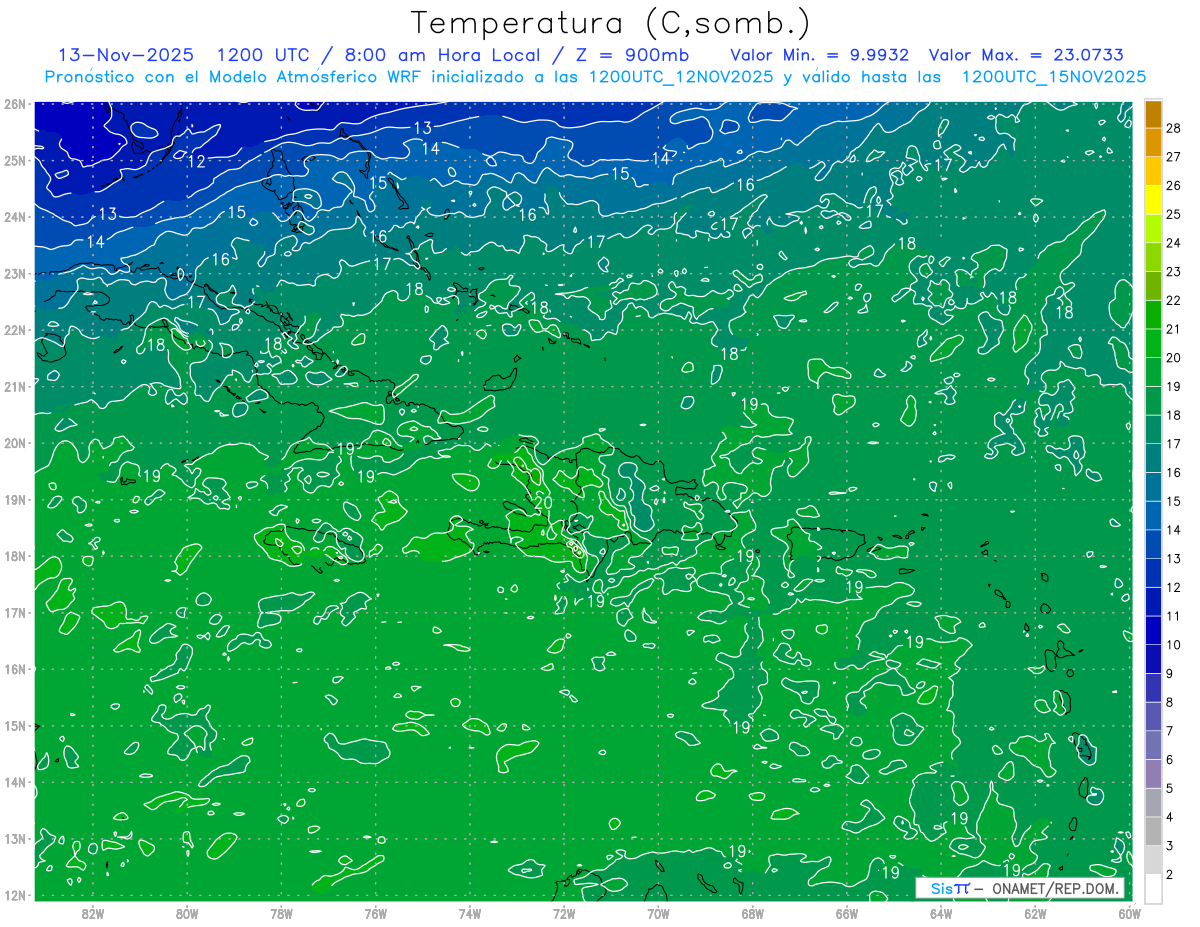
Task: Select the initialization time '1200UTC_12NOV2025'
Action: pos(680,77)
